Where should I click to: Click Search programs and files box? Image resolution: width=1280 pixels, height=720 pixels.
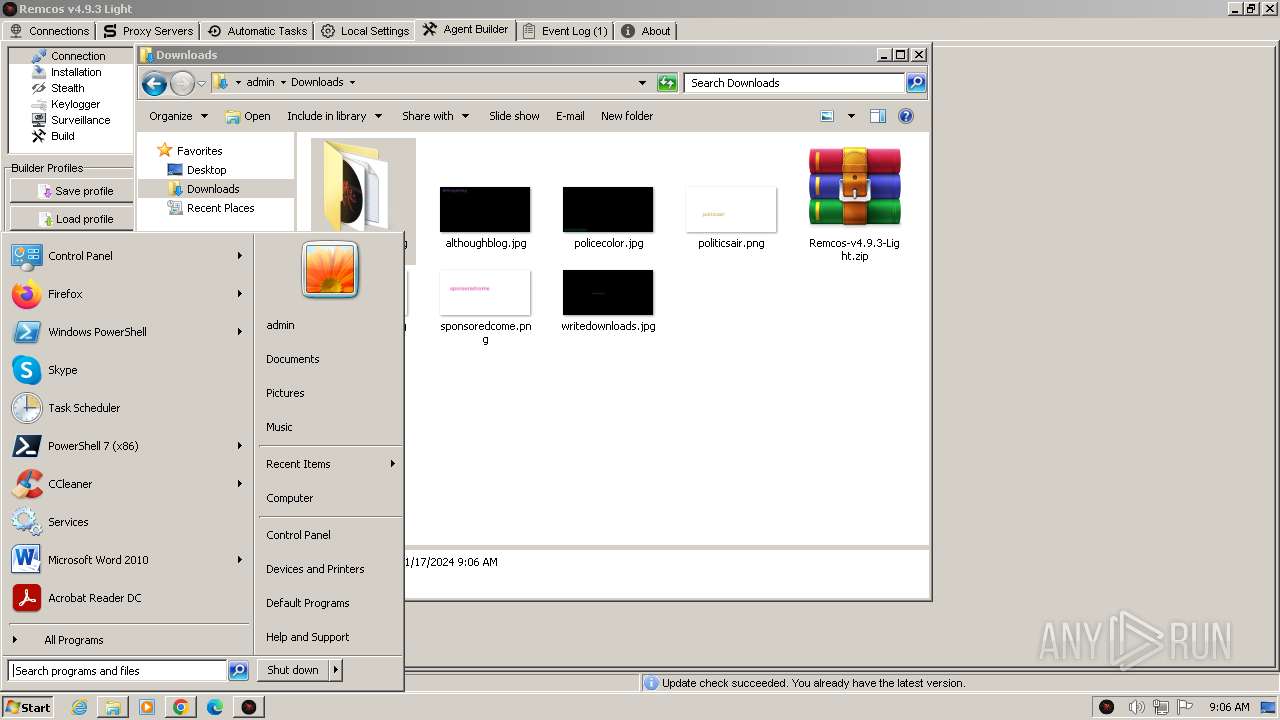(117, 671)
